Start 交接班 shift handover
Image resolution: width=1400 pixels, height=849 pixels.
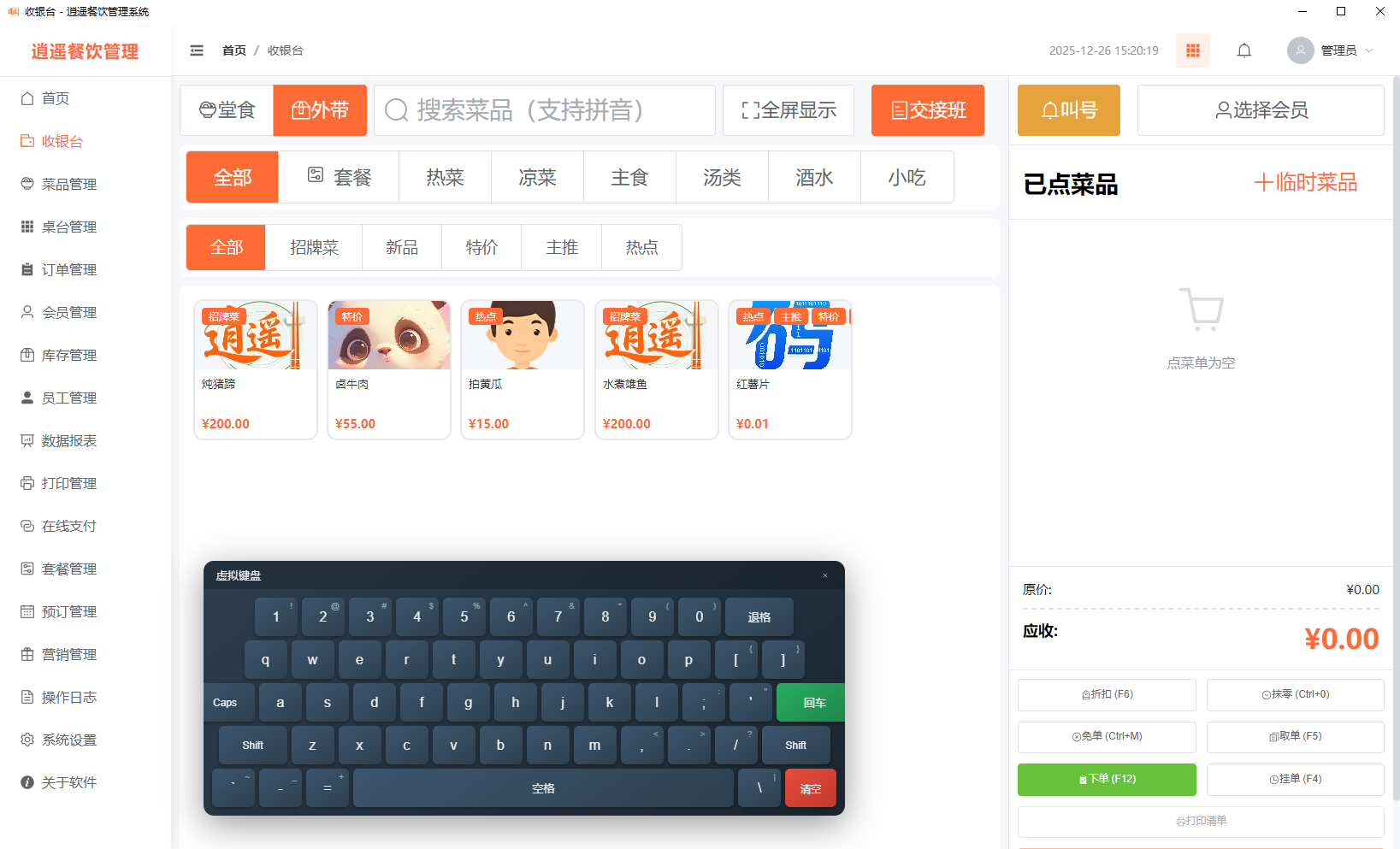[x=927, y=110]
